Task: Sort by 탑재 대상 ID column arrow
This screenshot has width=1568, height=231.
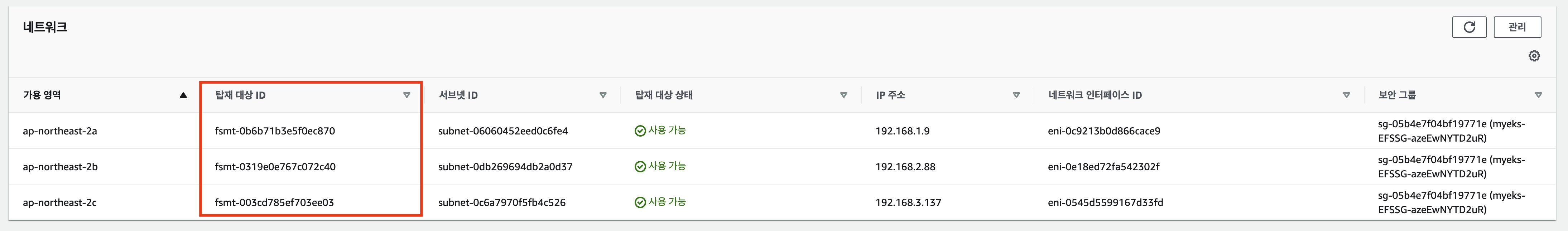Action: pyautogui.click(x=407, y=95)
